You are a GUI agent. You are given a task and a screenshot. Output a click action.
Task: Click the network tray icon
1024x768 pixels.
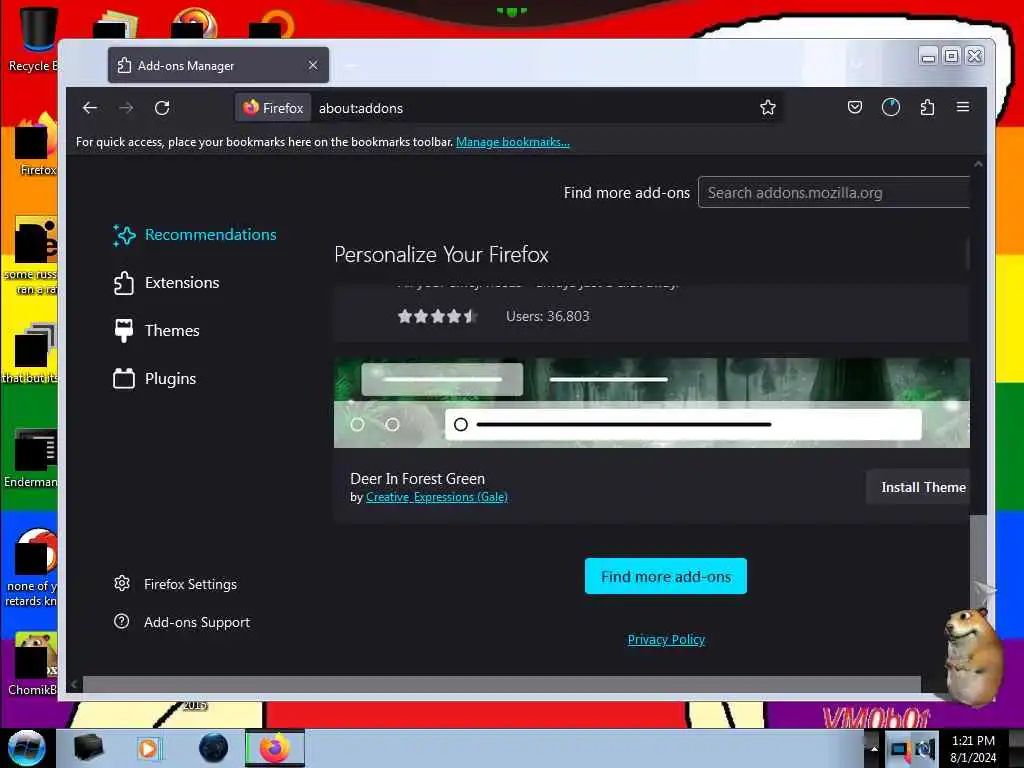click(x=900, y=749)
